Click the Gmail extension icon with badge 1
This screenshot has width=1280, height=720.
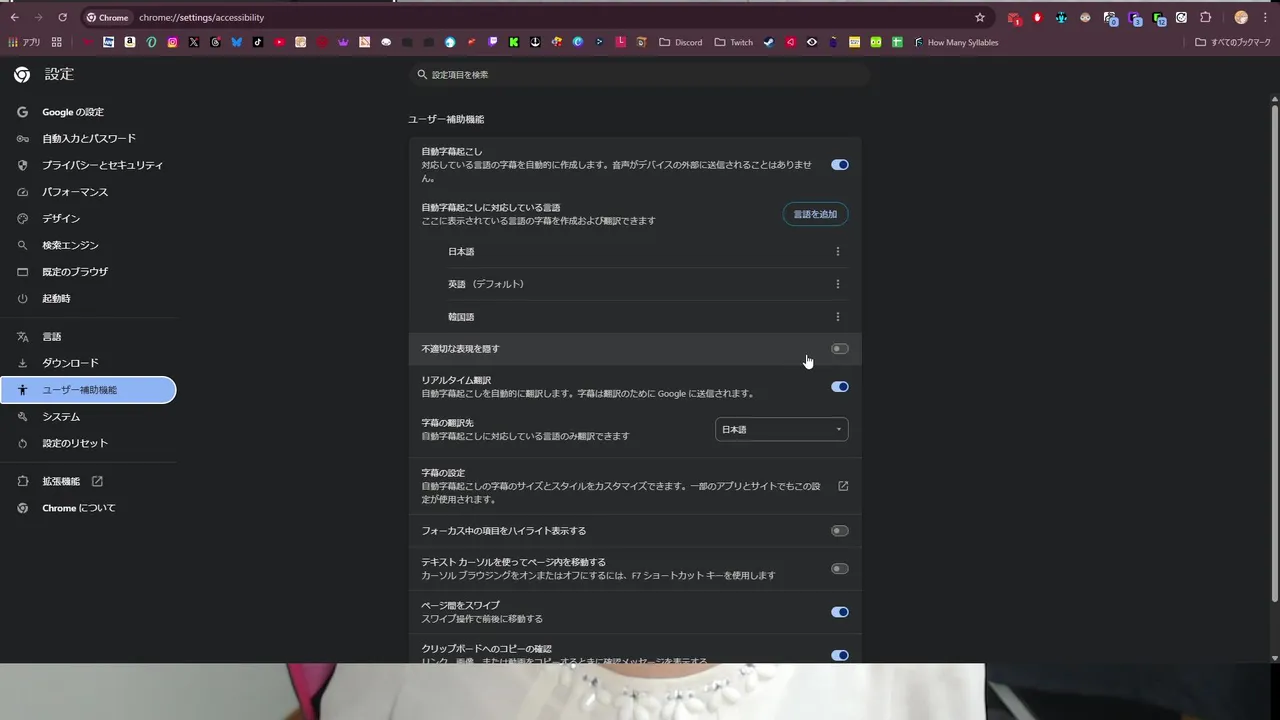point(1014,18)
